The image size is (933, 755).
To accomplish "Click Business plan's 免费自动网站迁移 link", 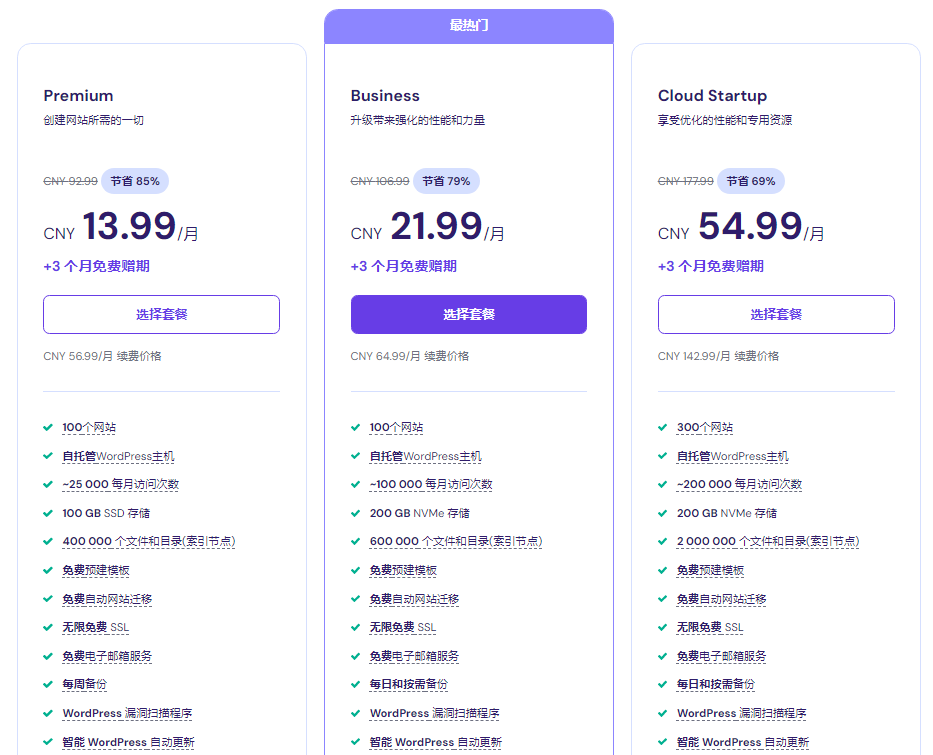I will click(x=414, y=599).
